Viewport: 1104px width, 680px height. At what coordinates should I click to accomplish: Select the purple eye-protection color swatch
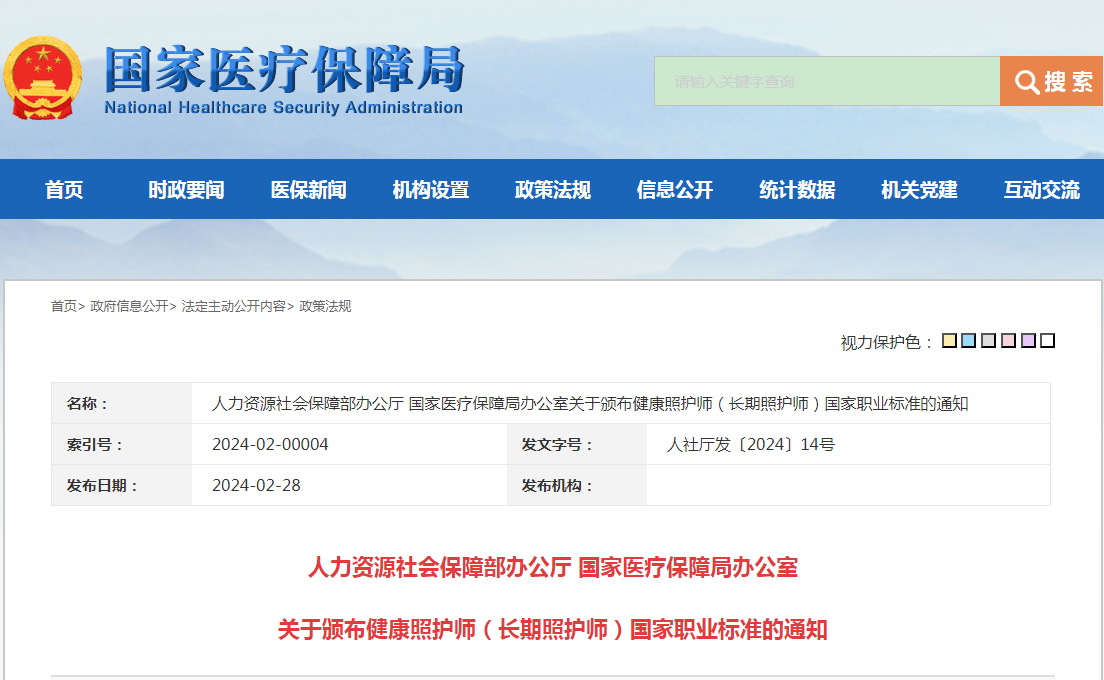[1028, 341]
